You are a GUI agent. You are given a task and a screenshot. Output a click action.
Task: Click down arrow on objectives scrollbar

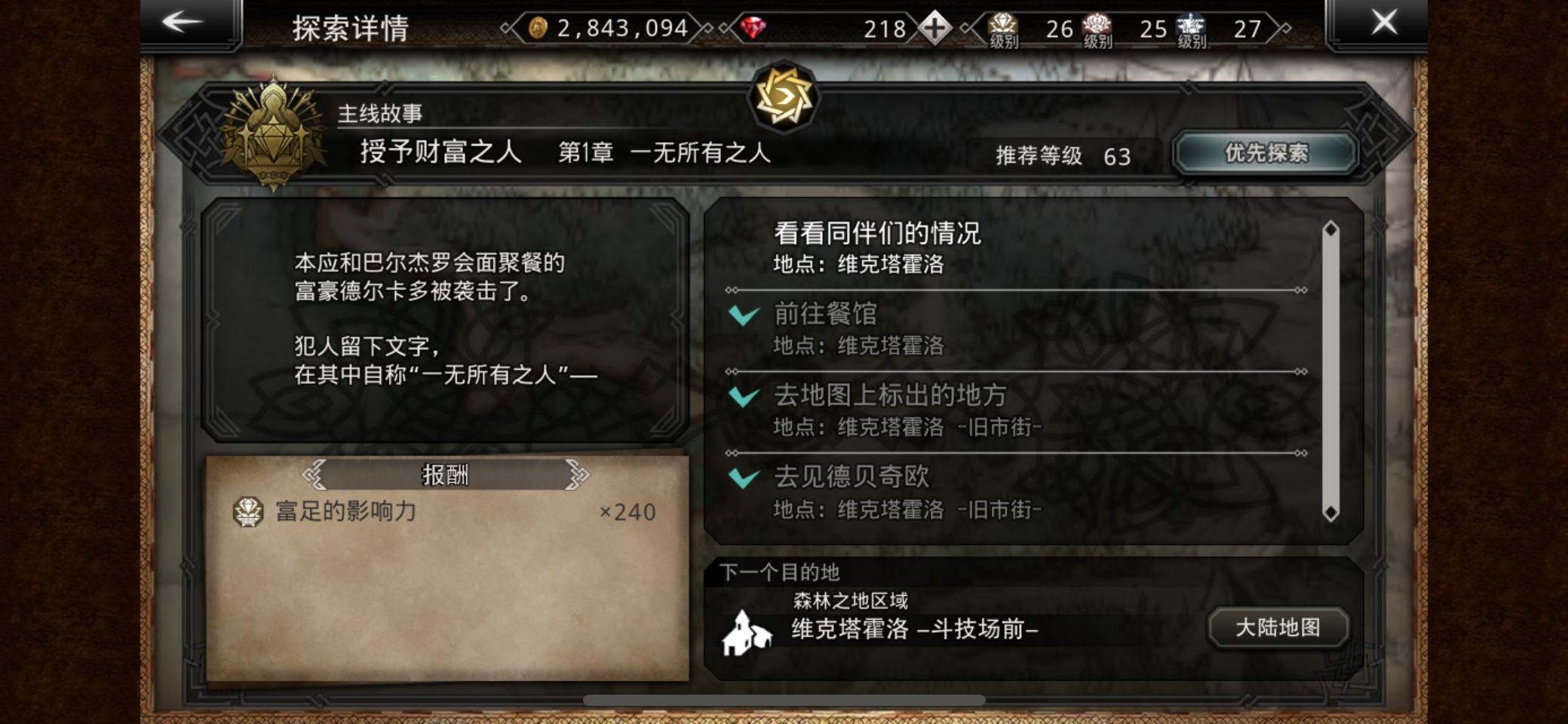1331,513
